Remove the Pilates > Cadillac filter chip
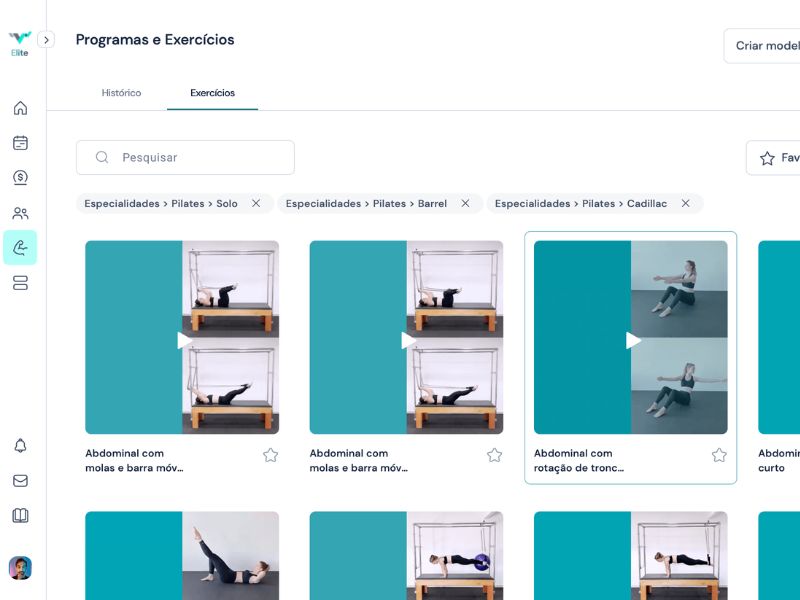Image resolution: width=800 pixels, height=600 pixels. coord(685,203)
